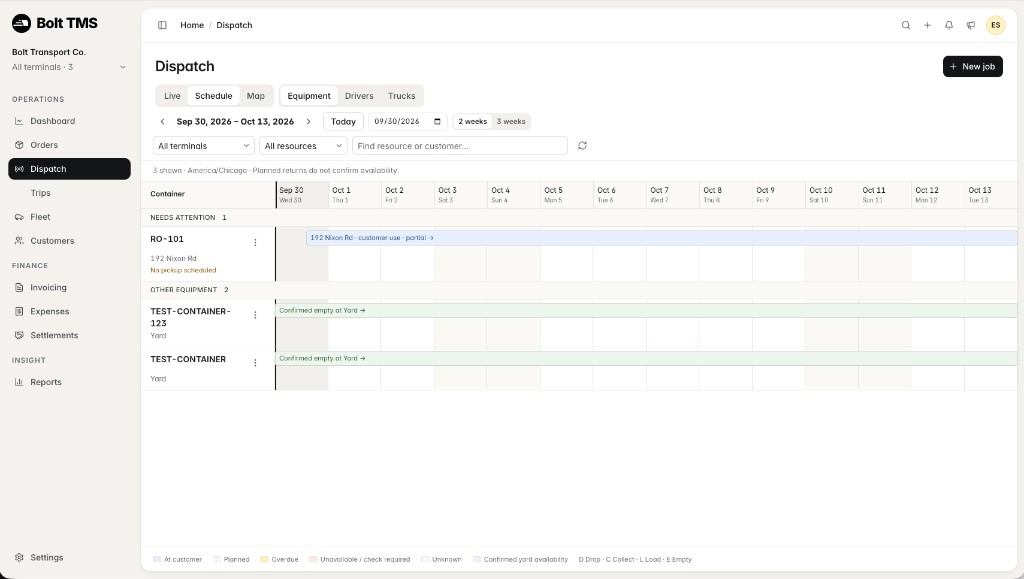Open Settings from the sidebar

point(69,557)
